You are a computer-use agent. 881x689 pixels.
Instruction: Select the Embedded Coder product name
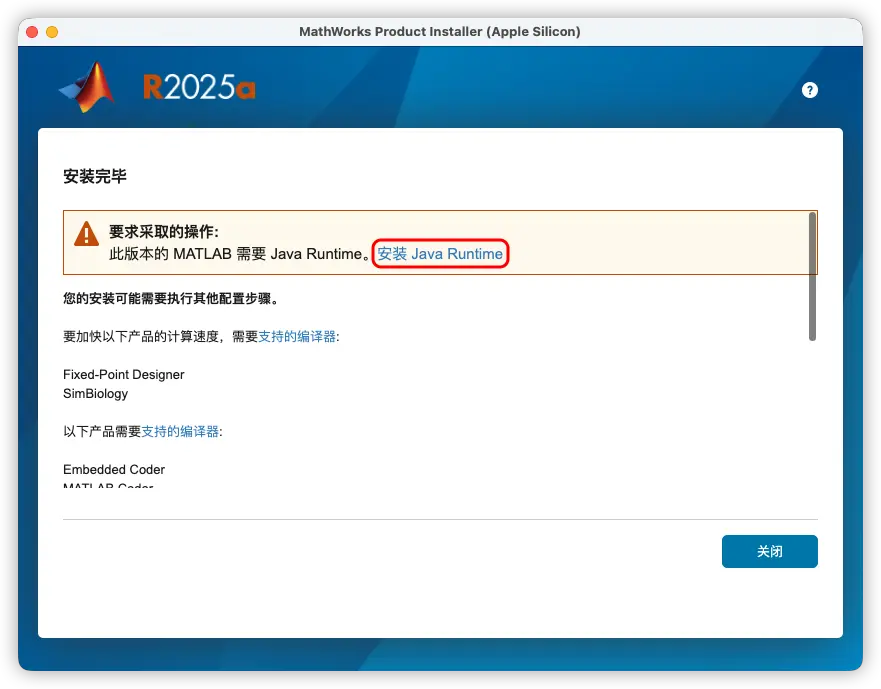113,469
